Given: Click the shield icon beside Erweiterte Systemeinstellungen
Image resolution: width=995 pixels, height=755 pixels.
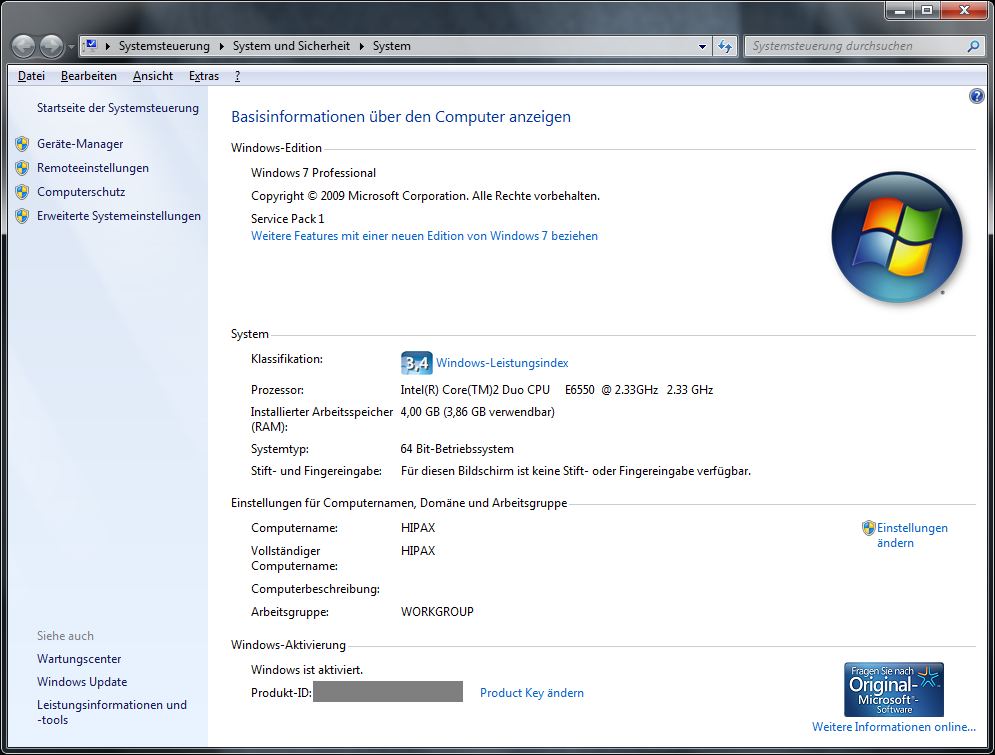Looking at the screenshot, I should pyautogui.click(x=22, y=216).
